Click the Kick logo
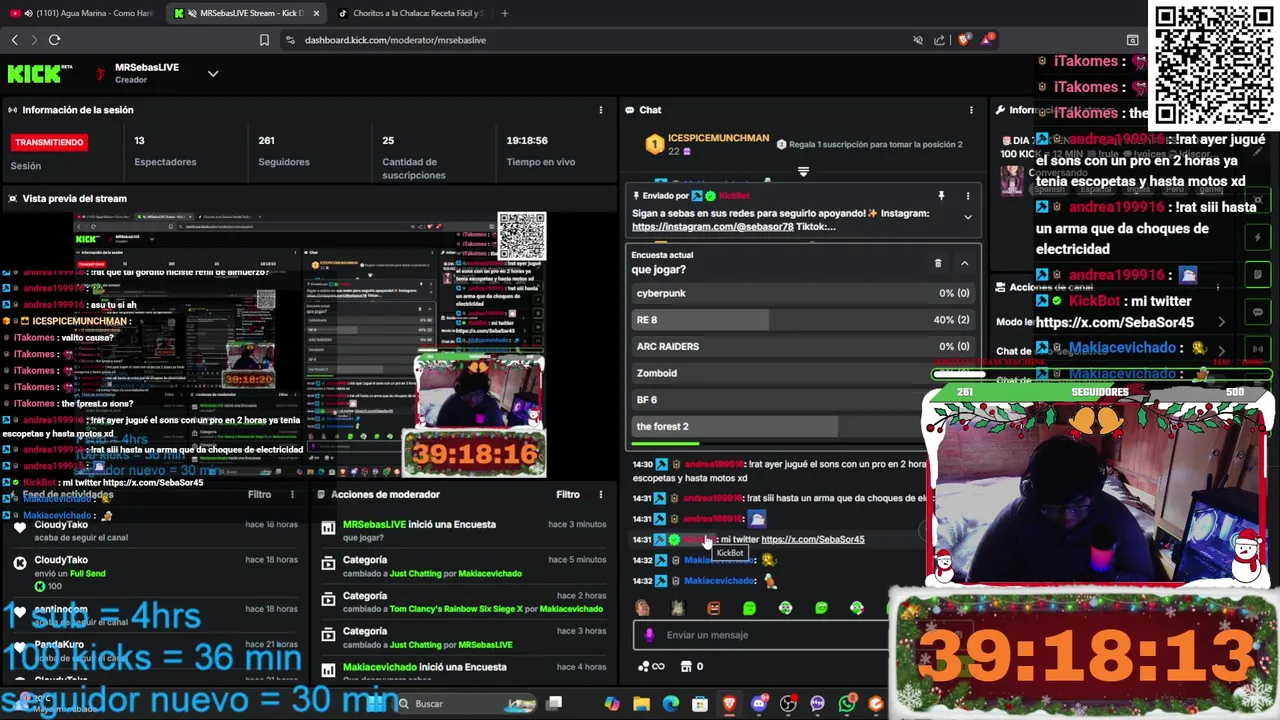This screenshot has height=720, width=1280. [x=39, y=73]
